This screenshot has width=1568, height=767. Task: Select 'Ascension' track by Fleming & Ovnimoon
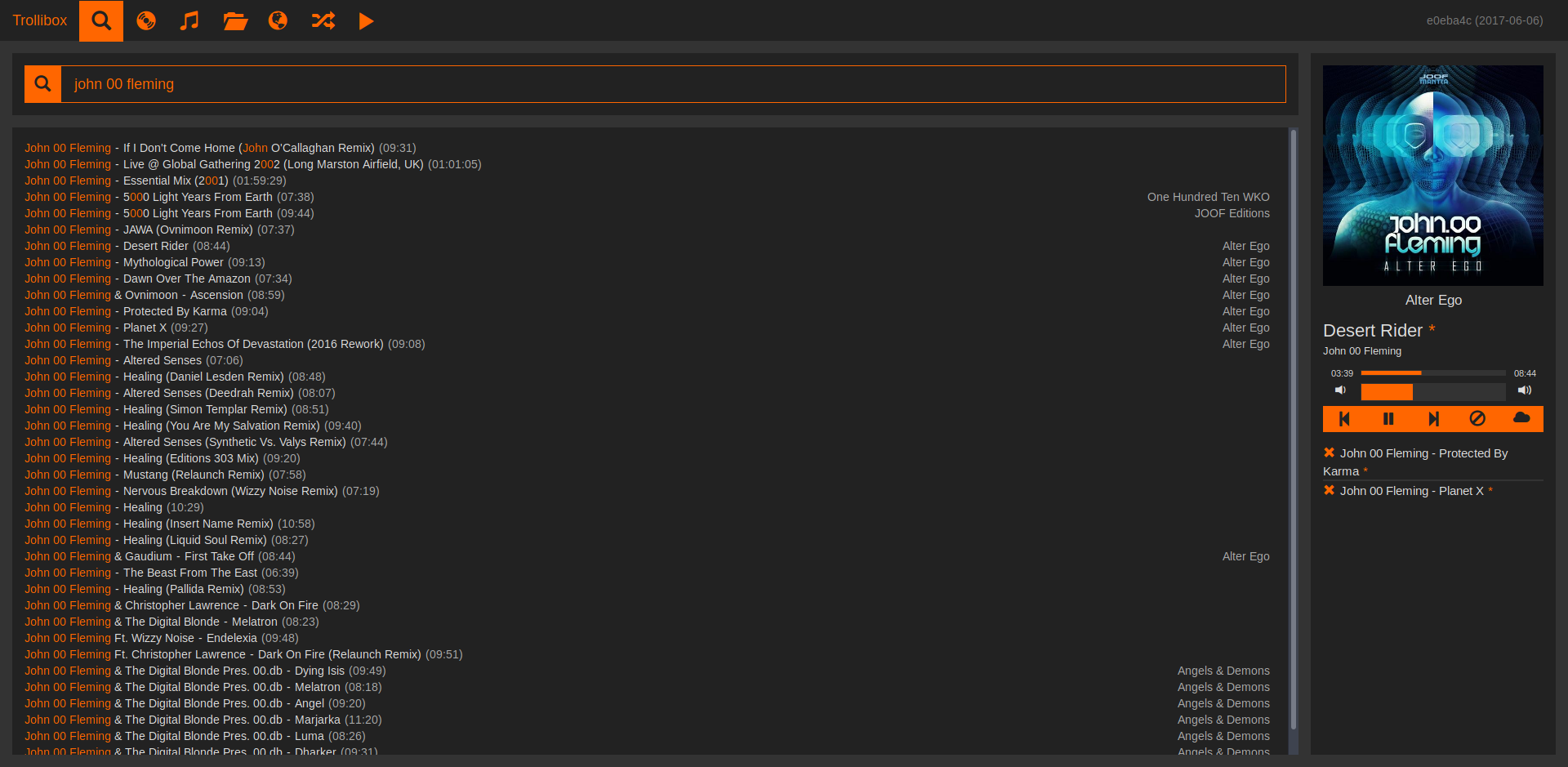coord(216,295)
